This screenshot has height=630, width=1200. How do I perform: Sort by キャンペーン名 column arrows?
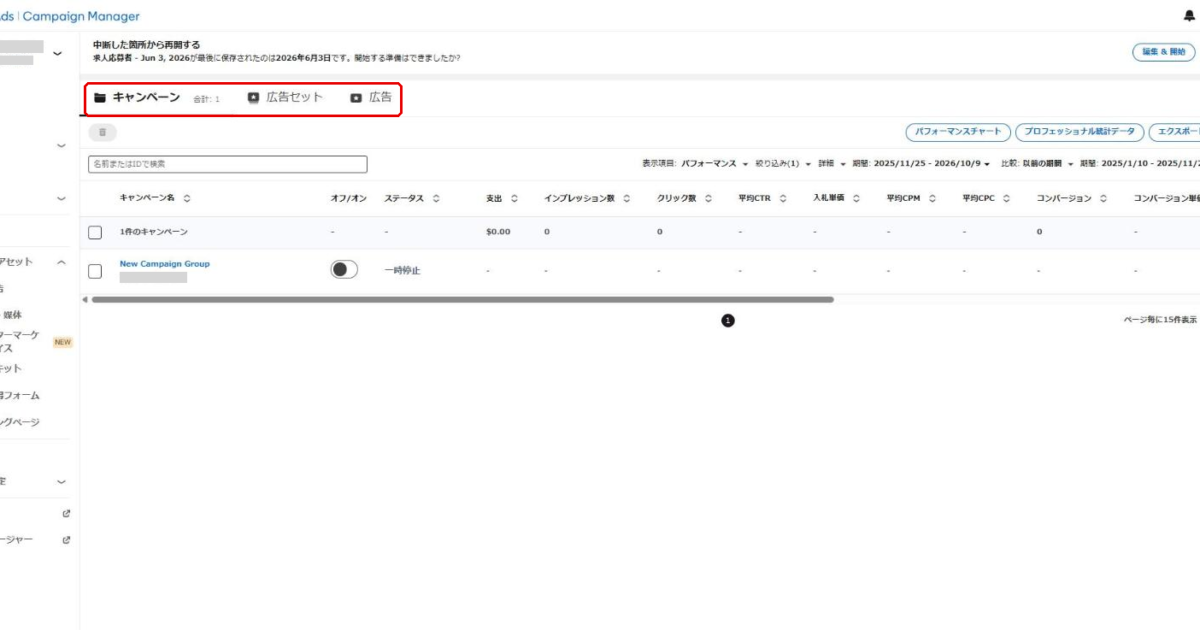(x=187, y=198)
